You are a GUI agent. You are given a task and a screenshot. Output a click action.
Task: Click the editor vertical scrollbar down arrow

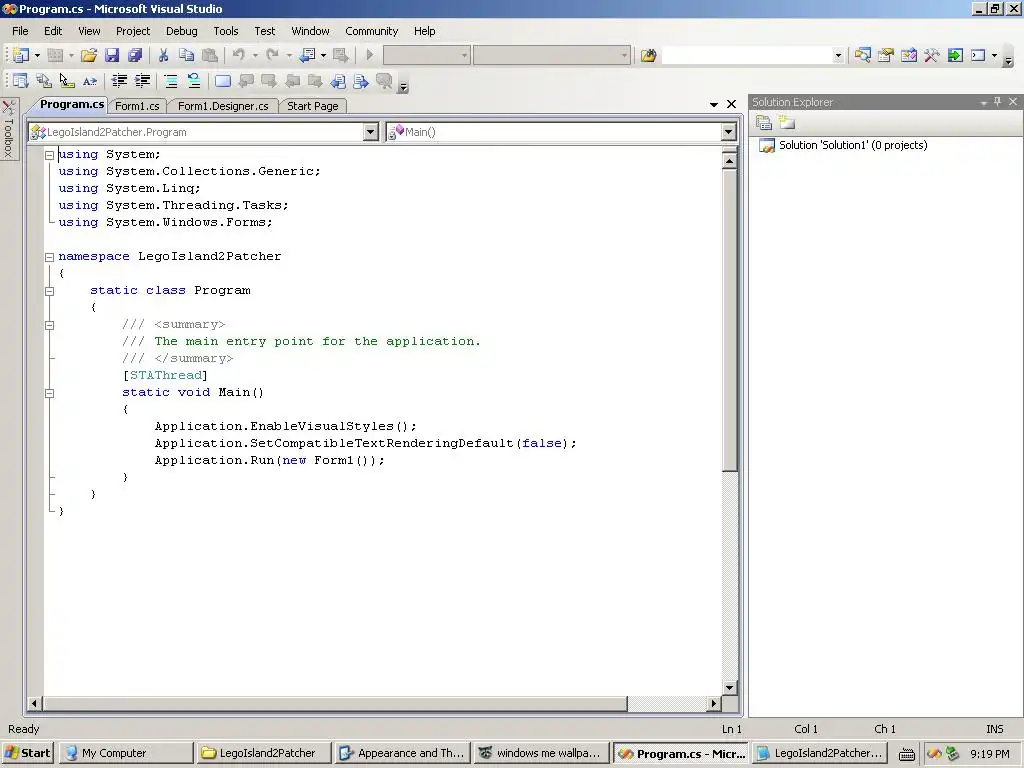[729, 687]
